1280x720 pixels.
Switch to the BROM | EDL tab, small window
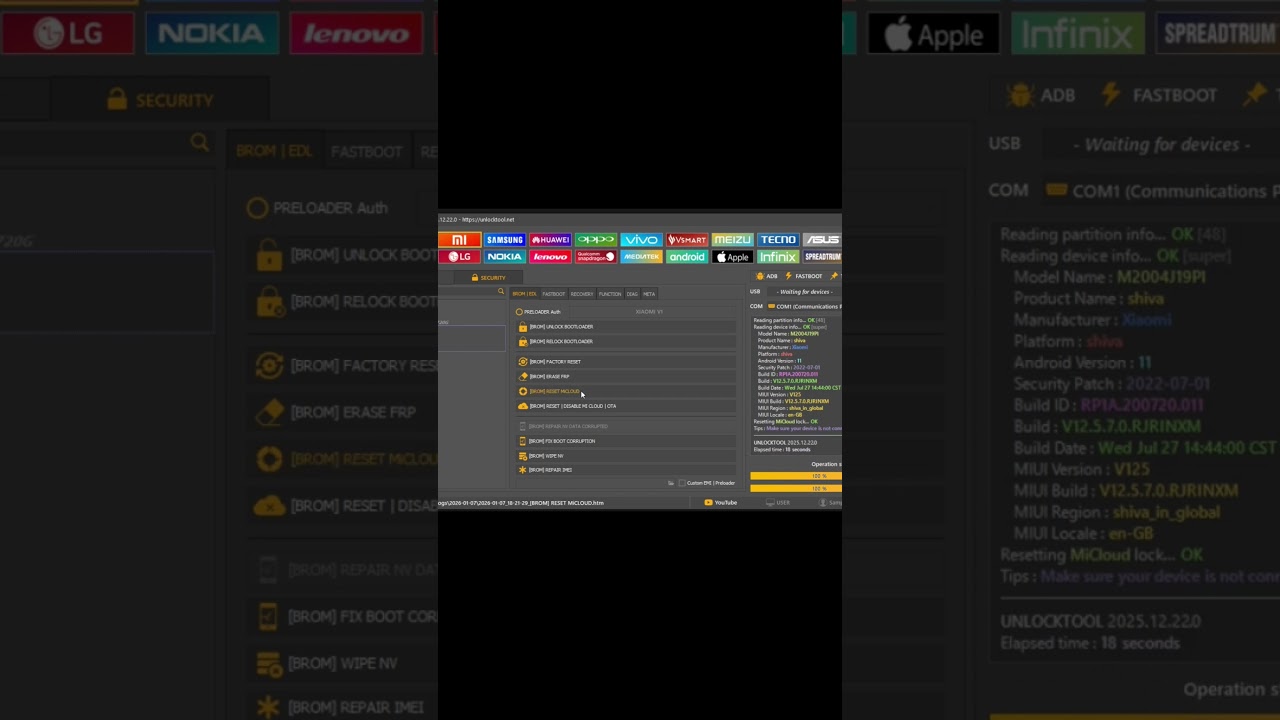525,294
